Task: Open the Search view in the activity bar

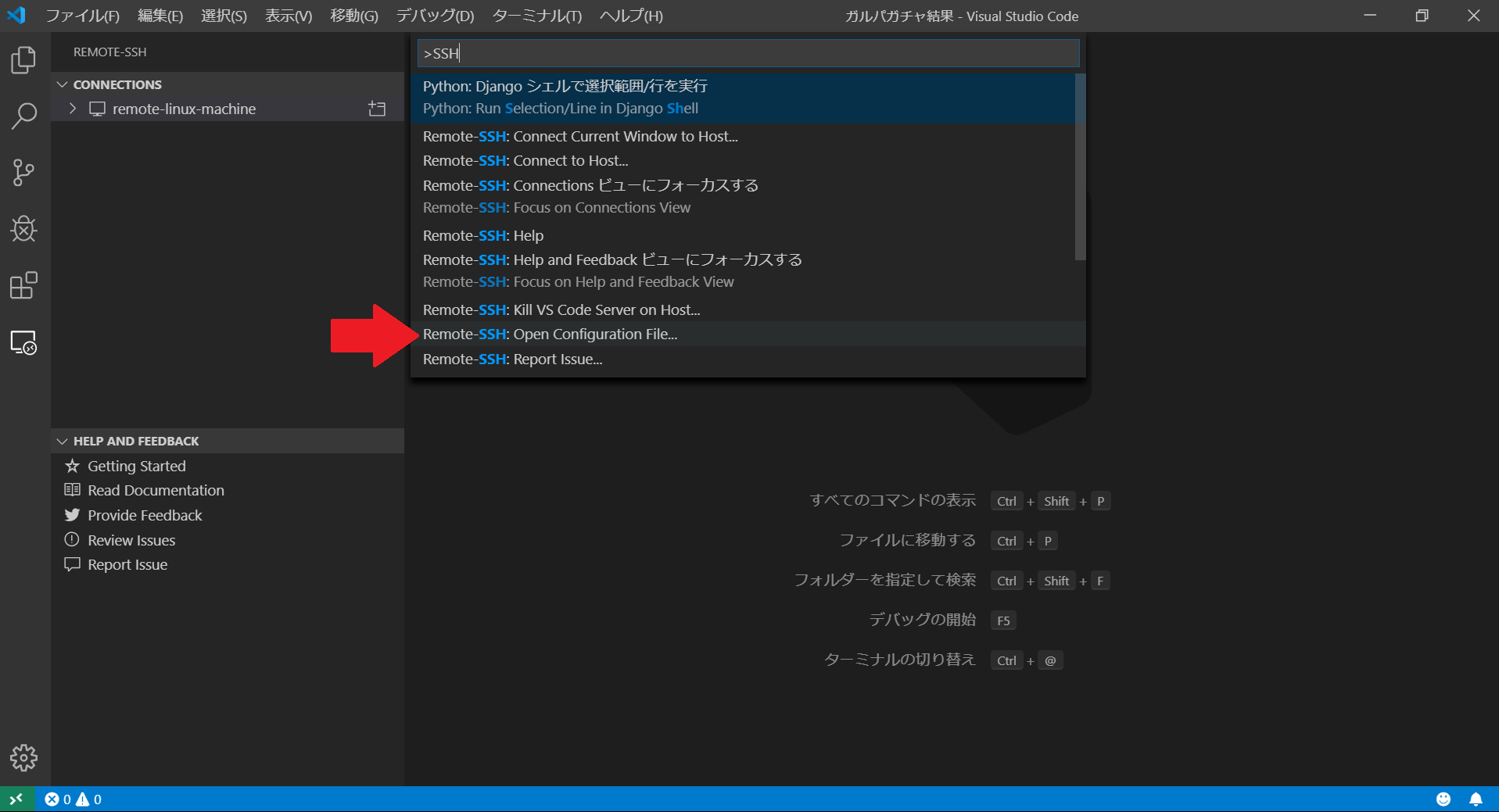Action: [x=23, y=116]
